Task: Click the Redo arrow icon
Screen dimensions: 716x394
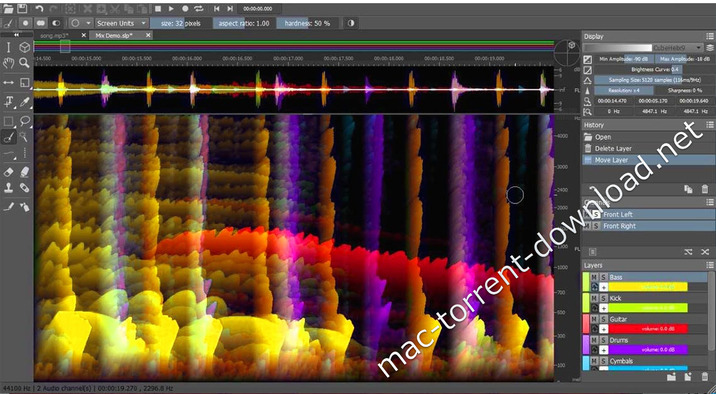Action: click(53, 8)
